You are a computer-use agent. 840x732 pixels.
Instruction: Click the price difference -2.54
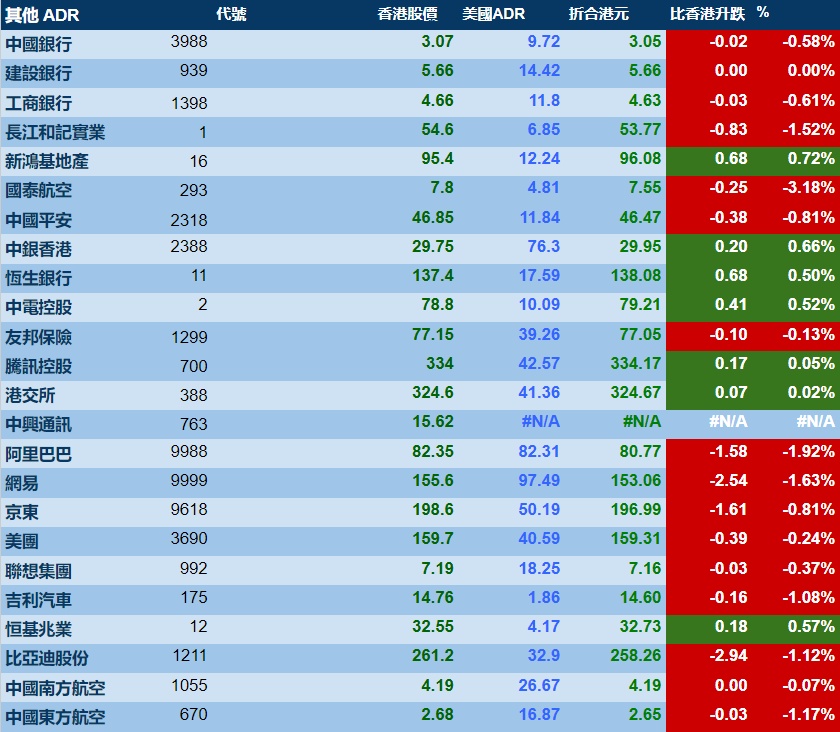coord(728,480)
